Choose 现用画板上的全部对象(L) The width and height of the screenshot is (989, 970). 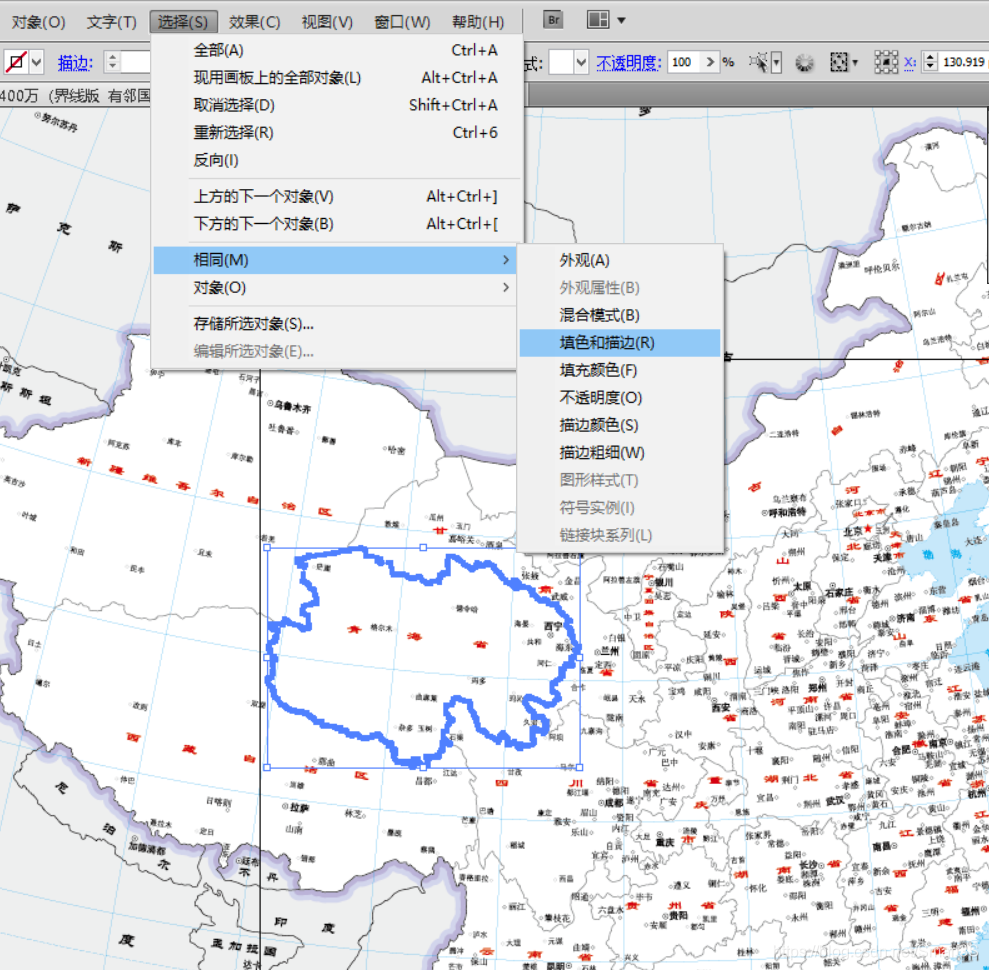(337, 78)
